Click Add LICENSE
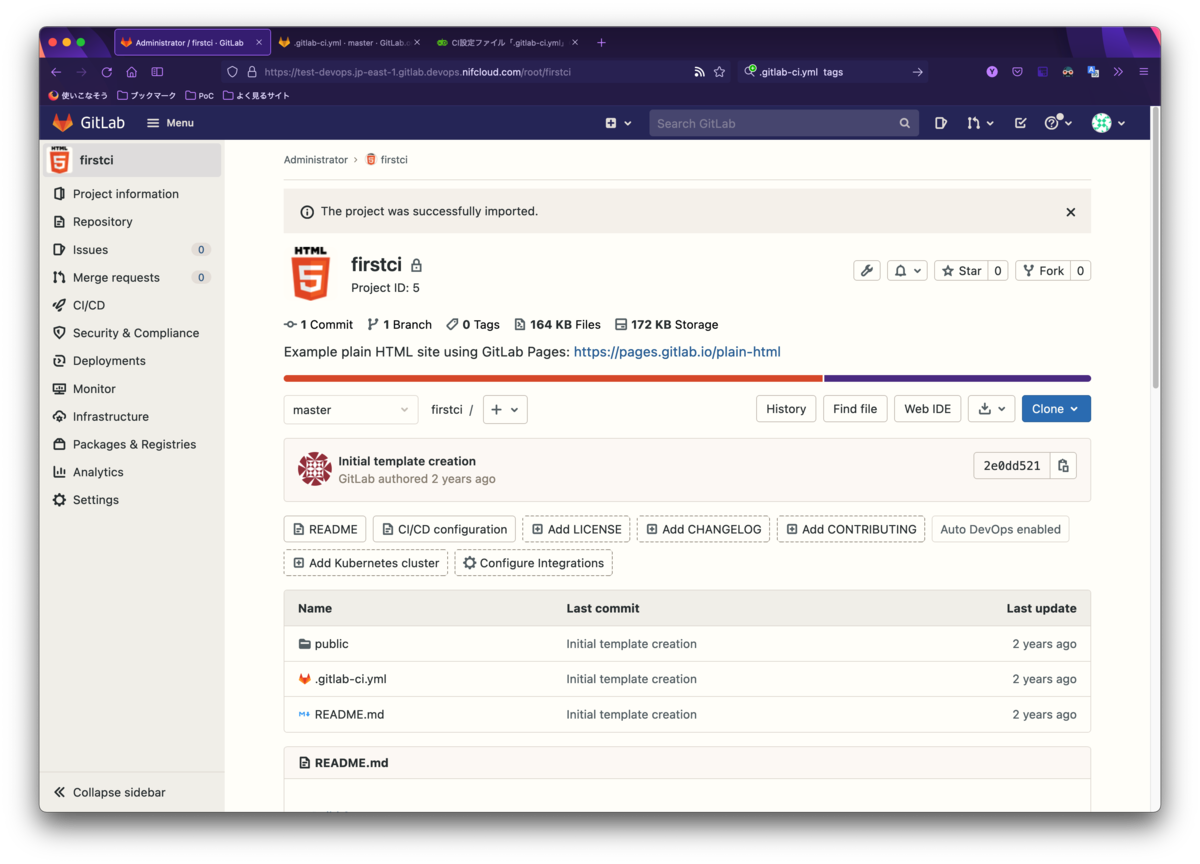 [x=576, y=530]
